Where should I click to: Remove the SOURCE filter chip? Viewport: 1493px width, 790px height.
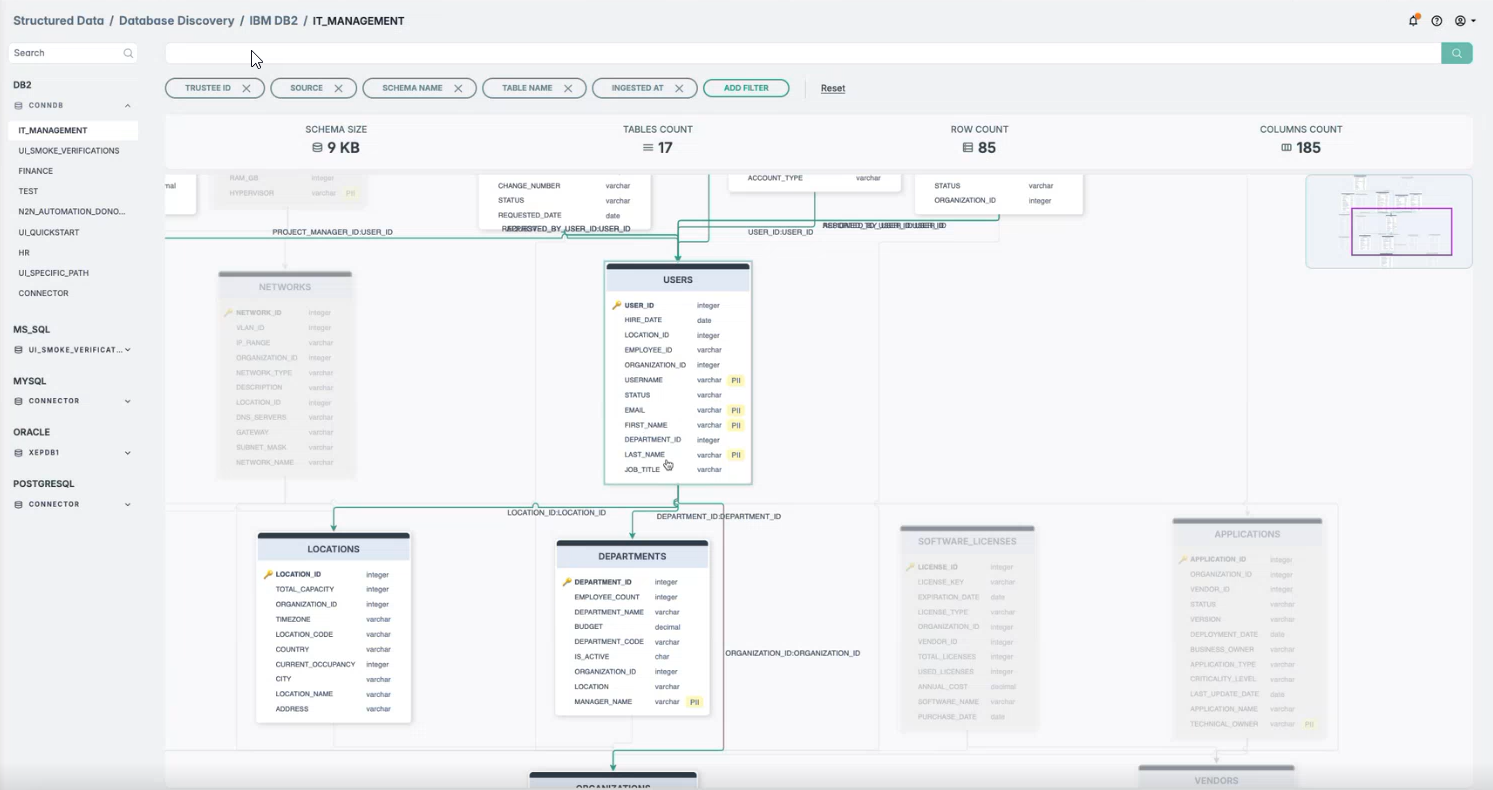[x=338, y=88]
